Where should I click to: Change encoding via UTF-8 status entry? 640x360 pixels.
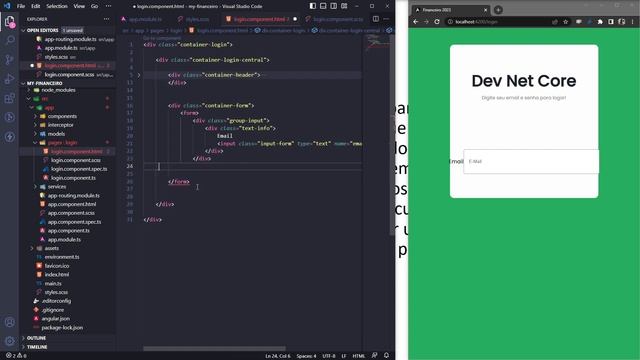329,356
